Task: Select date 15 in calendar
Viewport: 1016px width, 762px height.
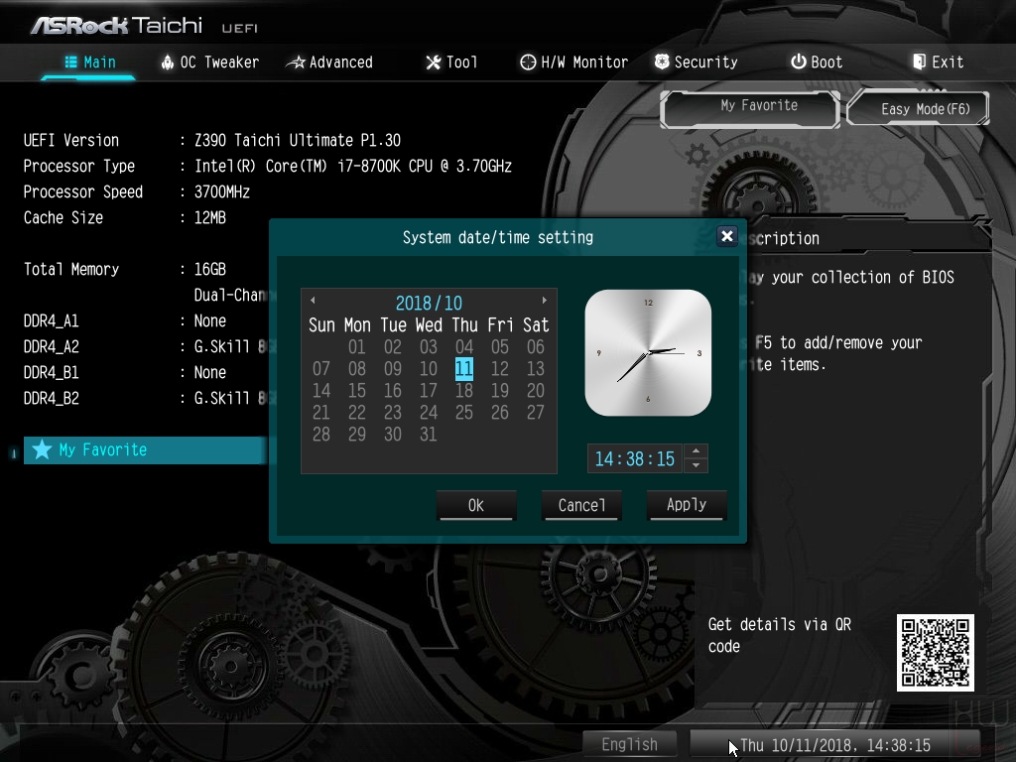Action: 356,391
